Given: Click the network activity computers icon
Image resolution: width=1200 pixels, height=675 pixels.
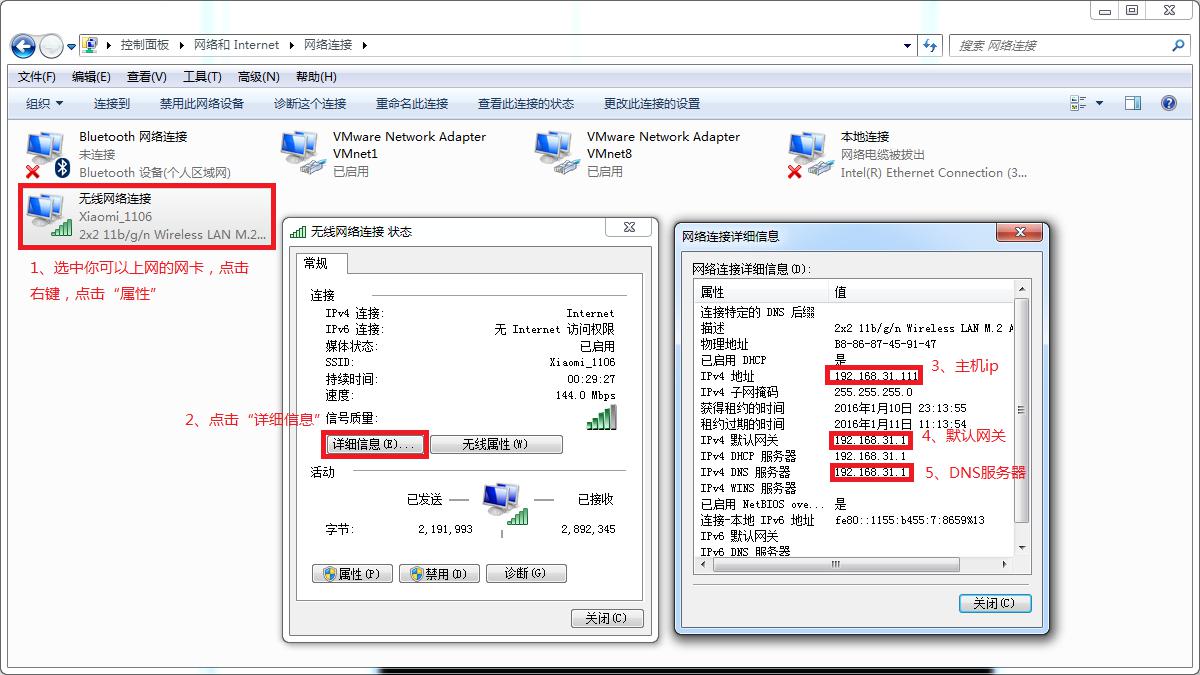Looking at the screenshot, I should 504,503.
